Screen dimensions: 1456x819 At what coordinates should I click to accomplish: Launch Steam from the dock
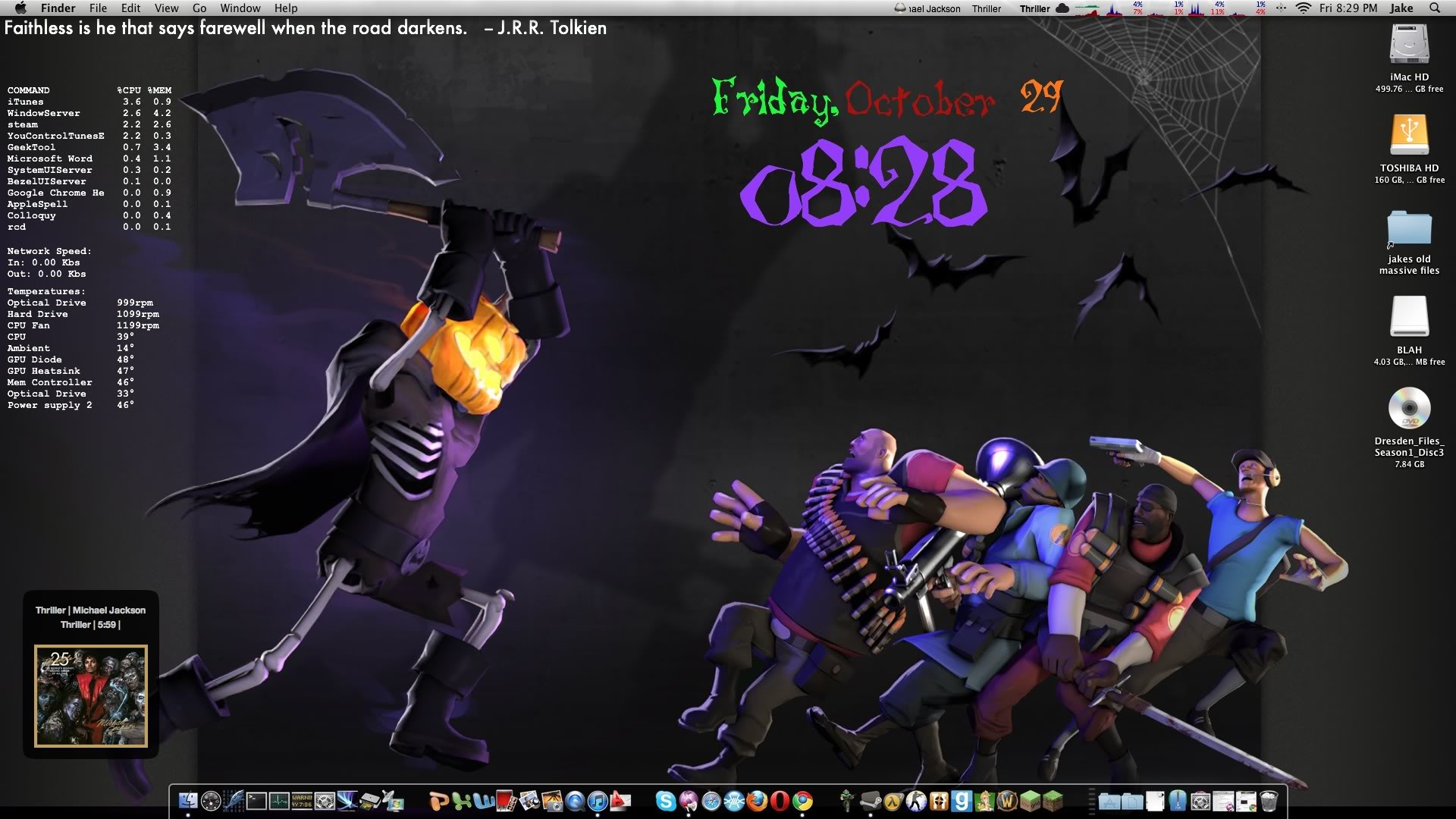870,801
